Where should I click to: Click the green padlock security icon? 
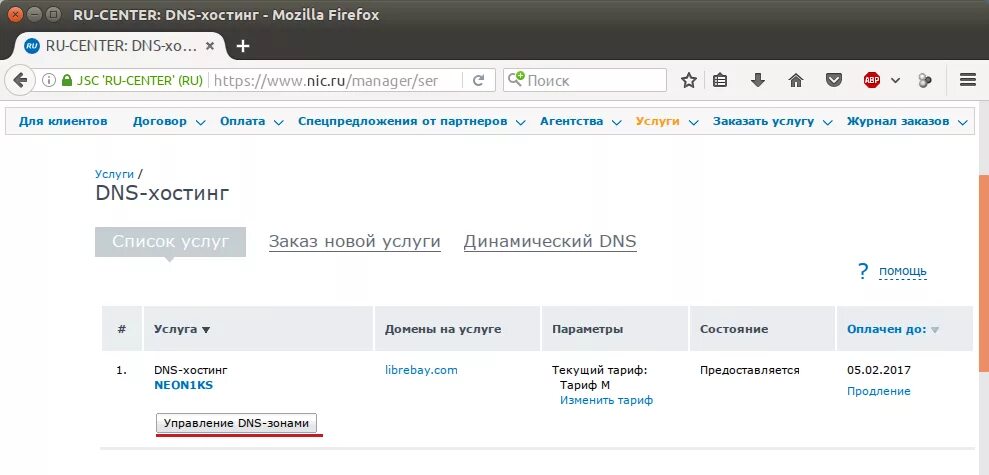(66, 80)
